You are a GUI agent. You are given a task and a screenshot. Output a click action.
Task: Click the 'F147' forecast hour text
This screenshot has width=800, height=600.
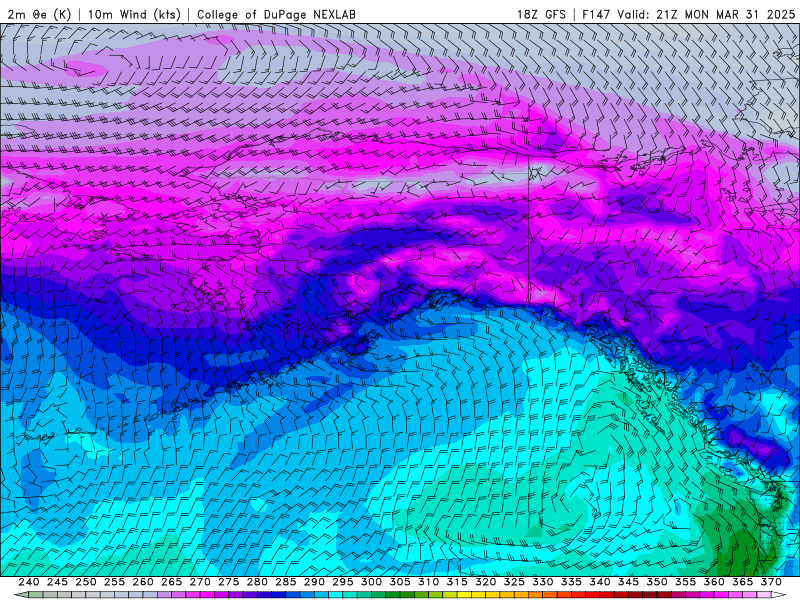click(596, 14)
